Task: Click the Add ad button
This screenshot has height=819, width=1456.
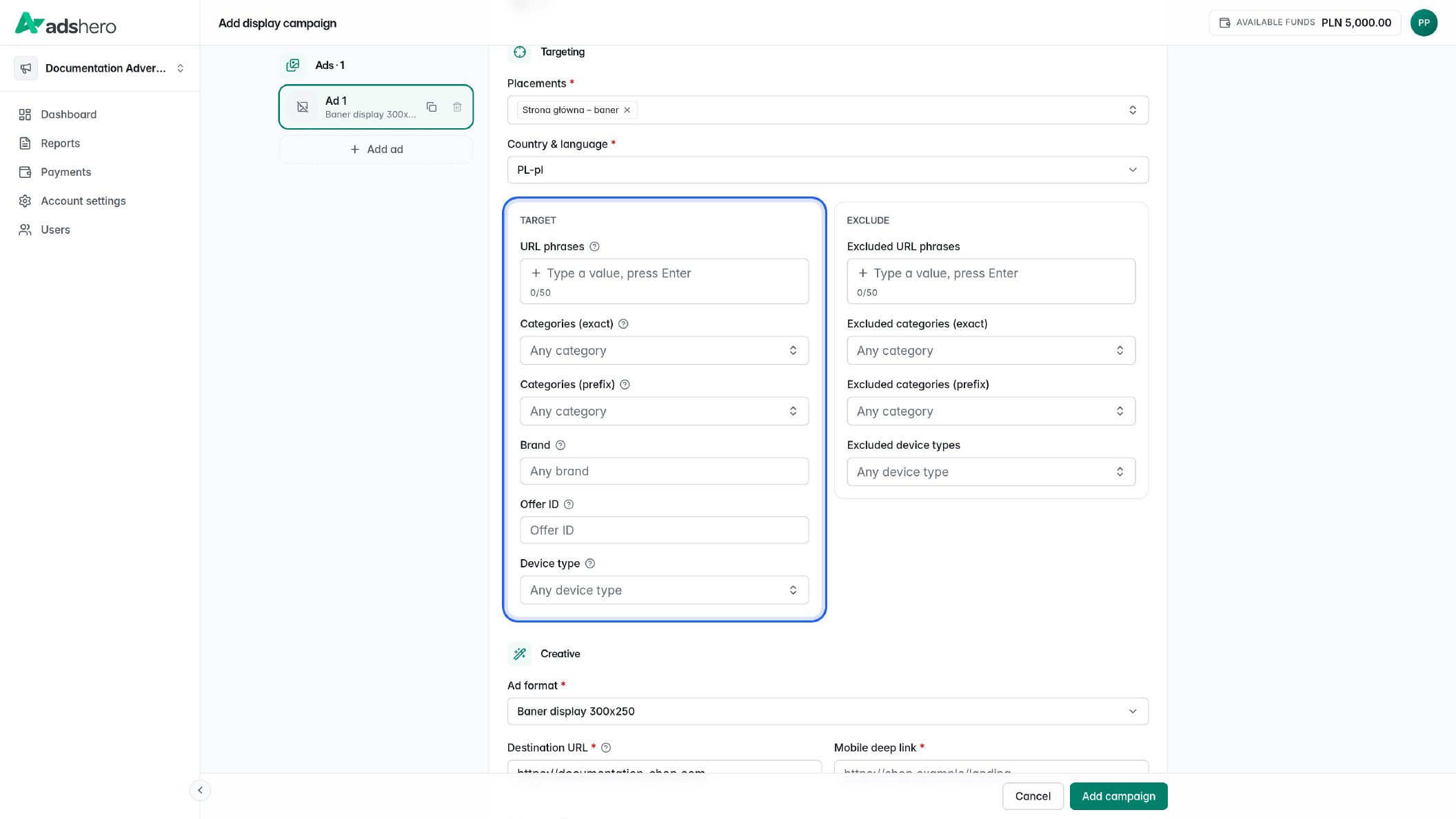Action: pyautogui.click(x=376, y=150)
